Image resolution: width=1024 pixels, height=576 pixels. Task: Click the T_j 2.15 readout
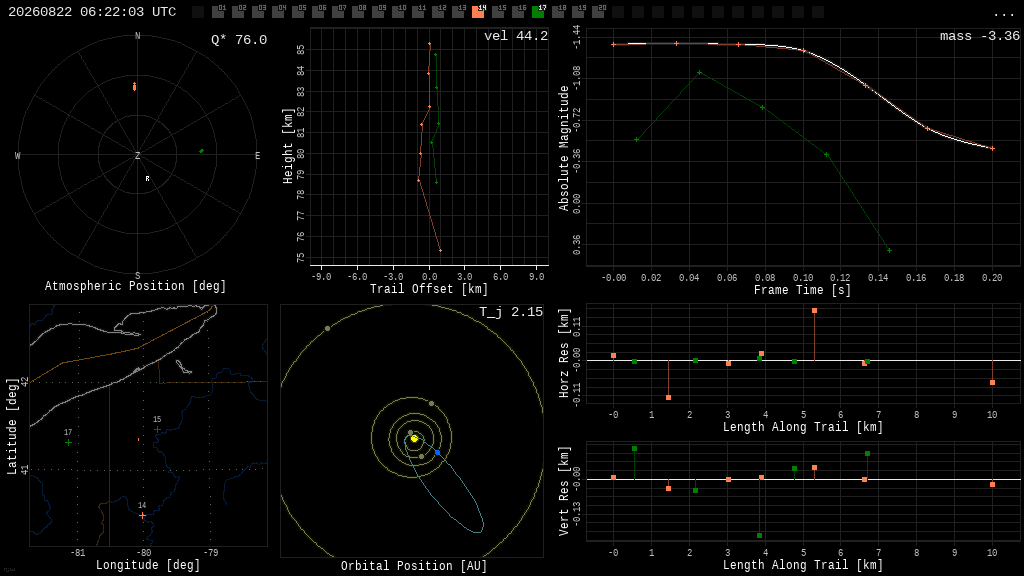click(x=511, y=312)
